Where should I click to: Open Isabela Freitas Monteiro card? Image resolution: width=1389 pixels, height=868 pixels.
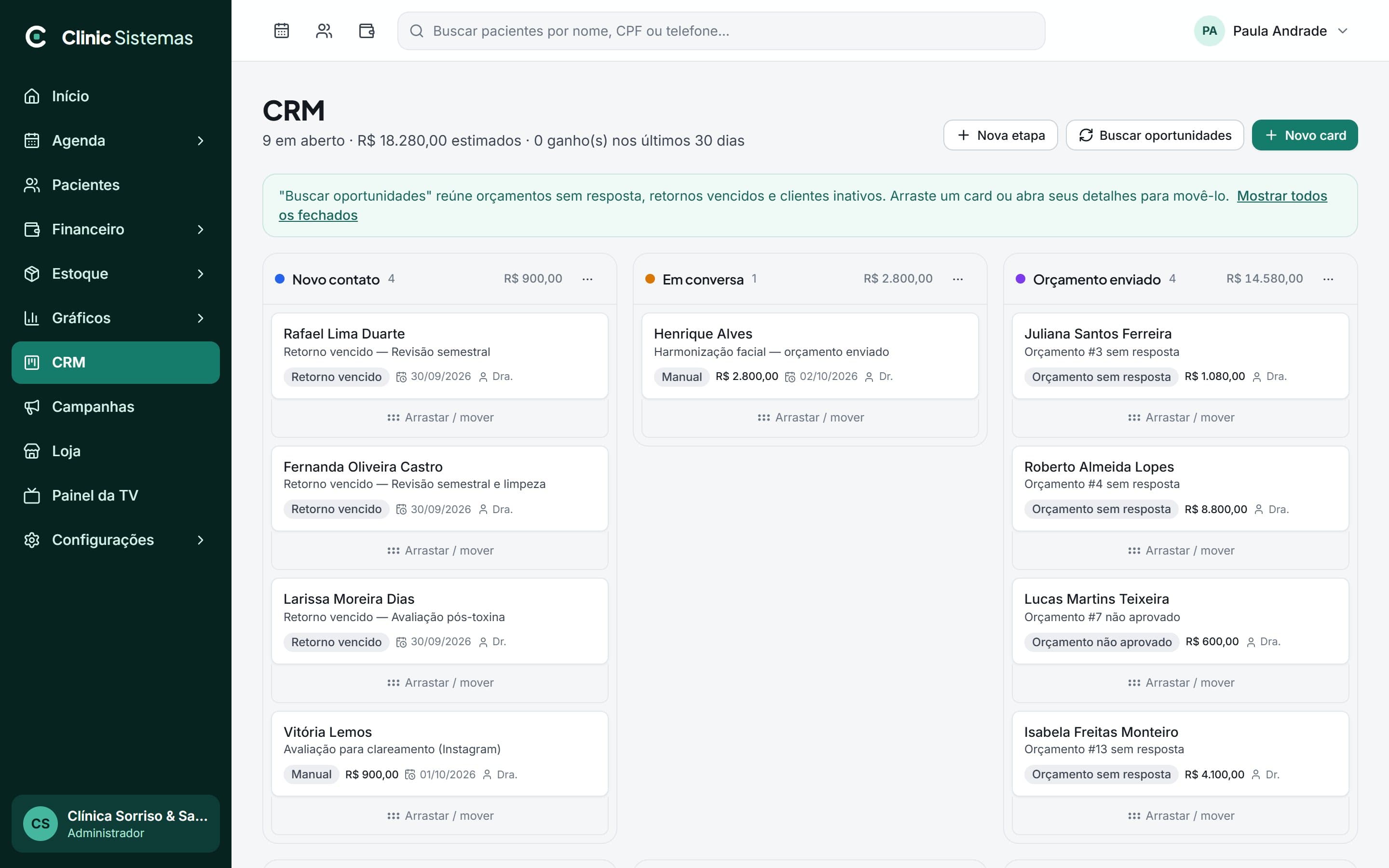pyautogui.click(x=1180, y=753)
